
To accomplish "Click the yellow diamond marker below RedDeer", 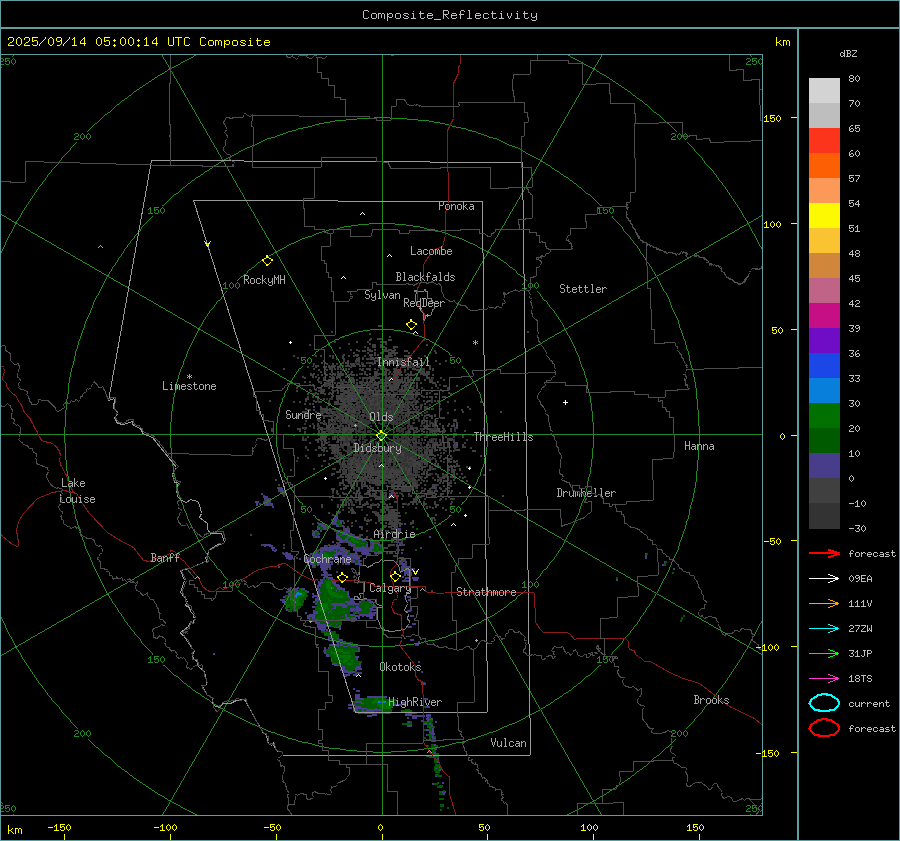I will (x=411, y=325).
